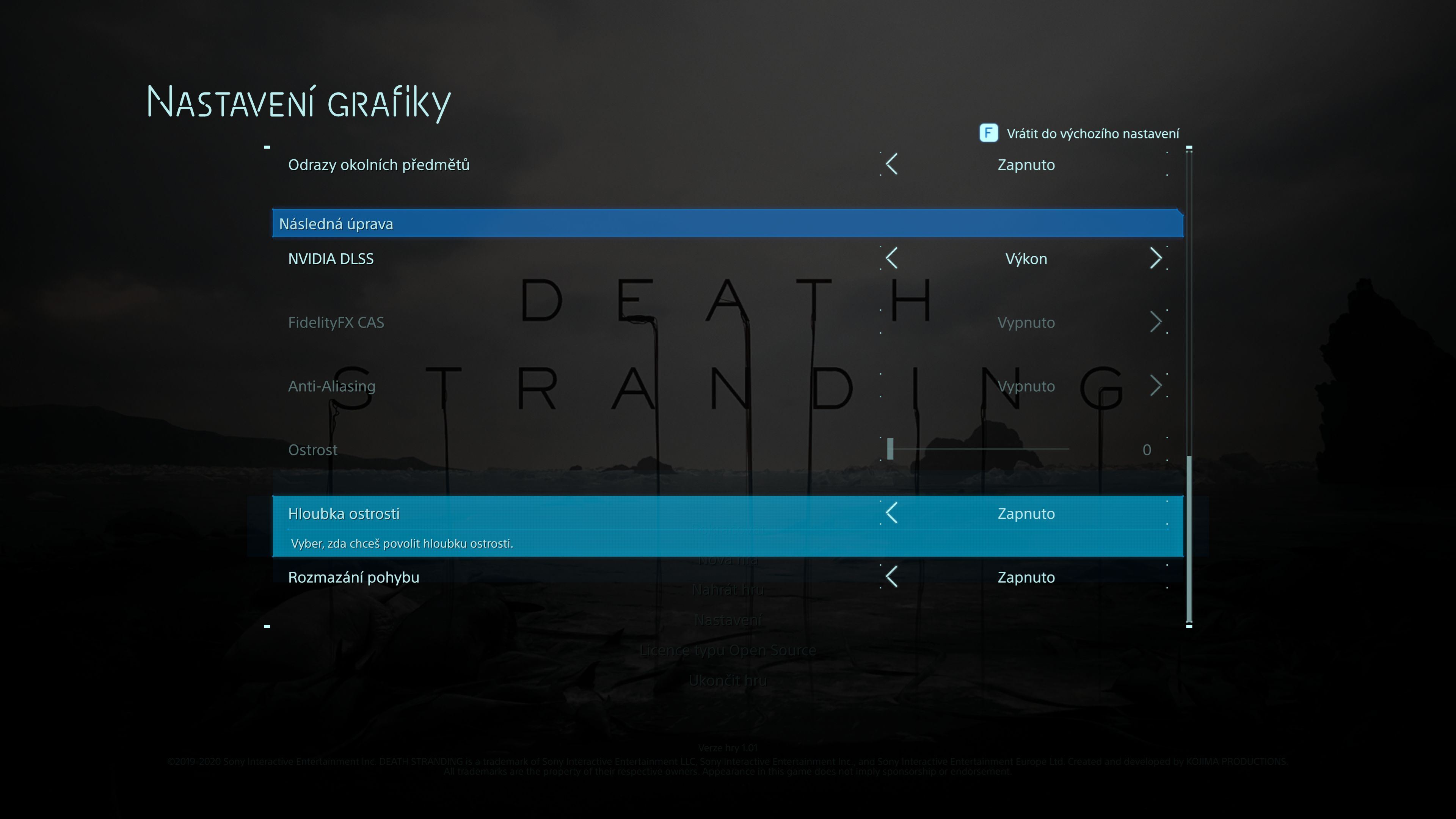Viewport: 1456px width, 819px height.
Task: Click 'Vrátit do výchozího nastavení' label
Action: [1092, 134]
